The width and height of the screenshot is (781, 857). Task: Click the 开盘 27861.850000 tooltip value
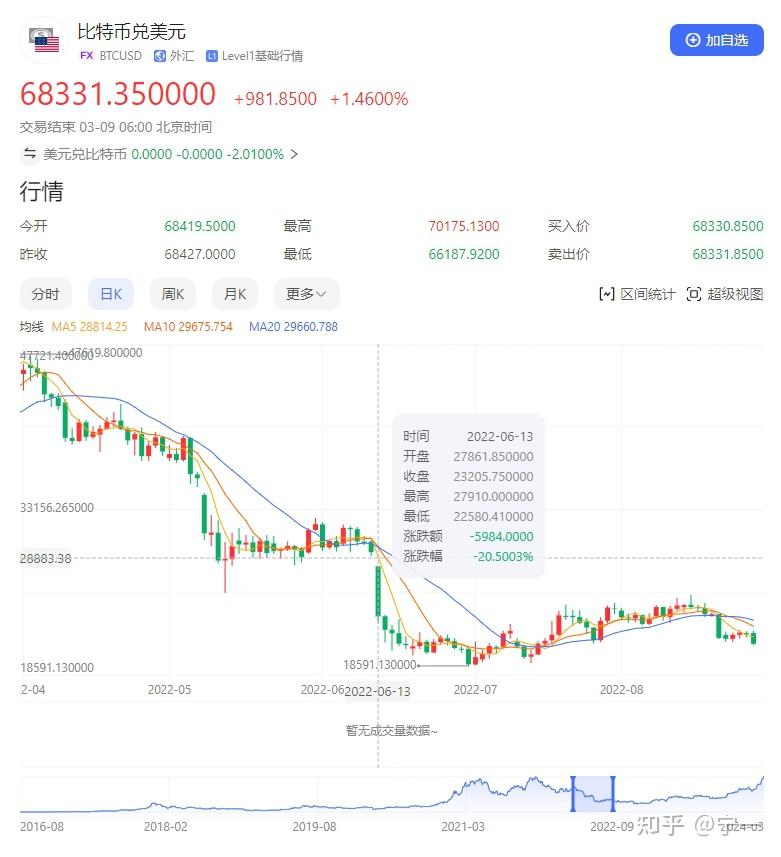tap(493, 456)
